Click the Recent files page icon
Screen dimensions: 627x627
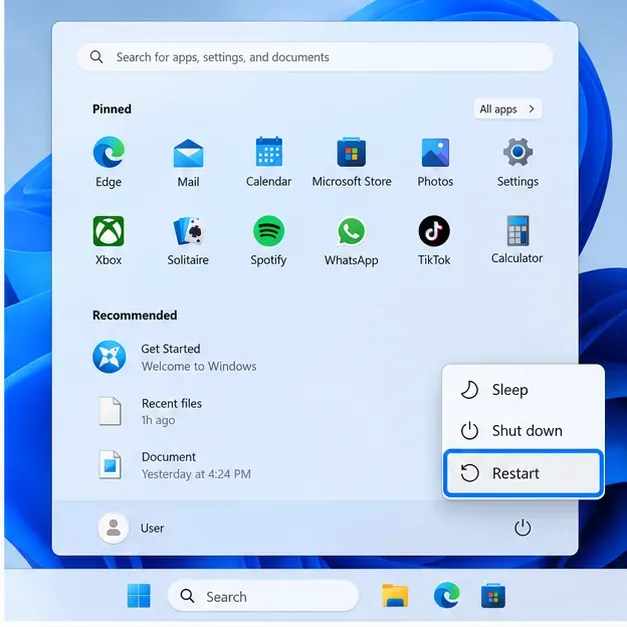(x=110, y=411)
